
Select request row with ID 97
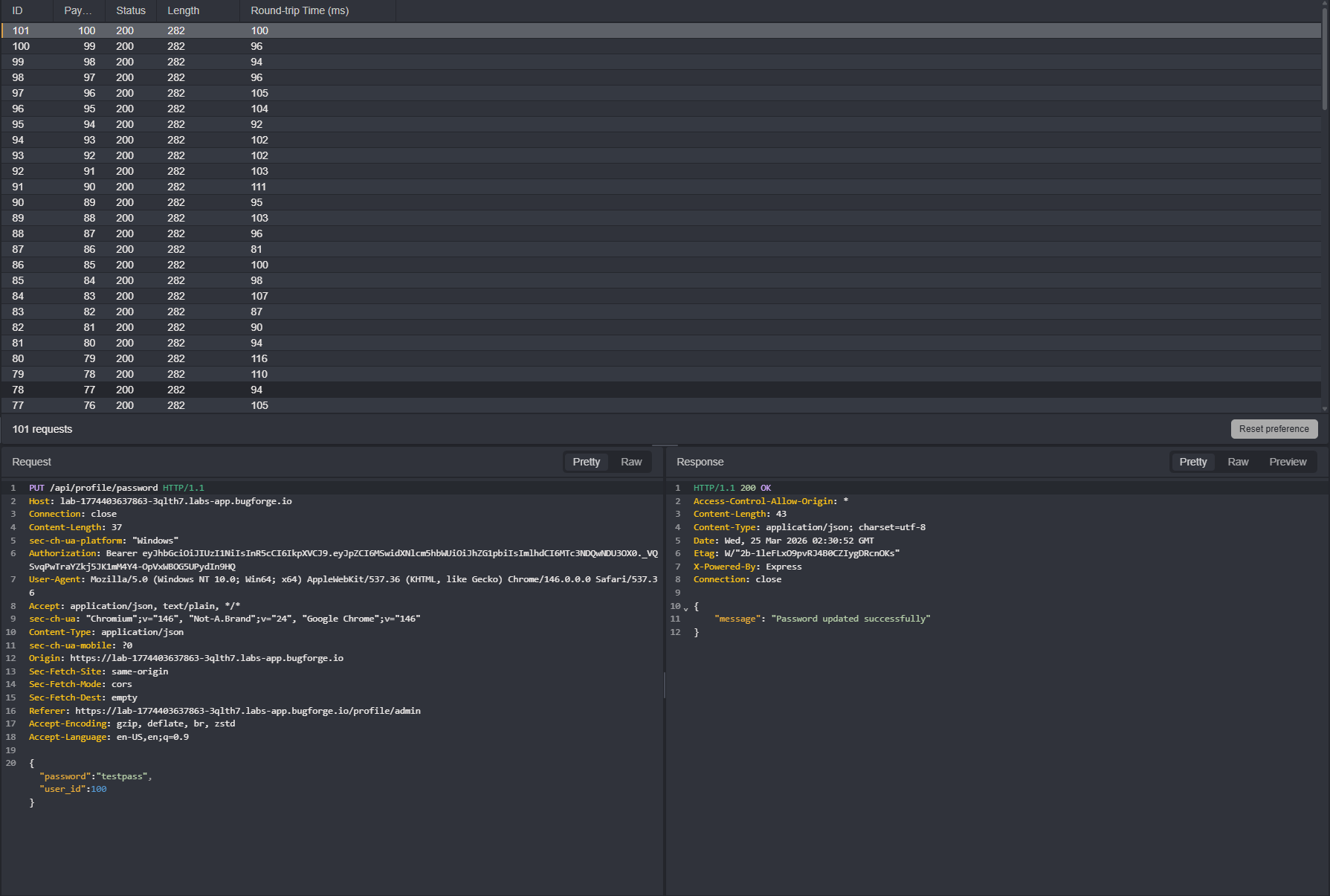(661, 93)
